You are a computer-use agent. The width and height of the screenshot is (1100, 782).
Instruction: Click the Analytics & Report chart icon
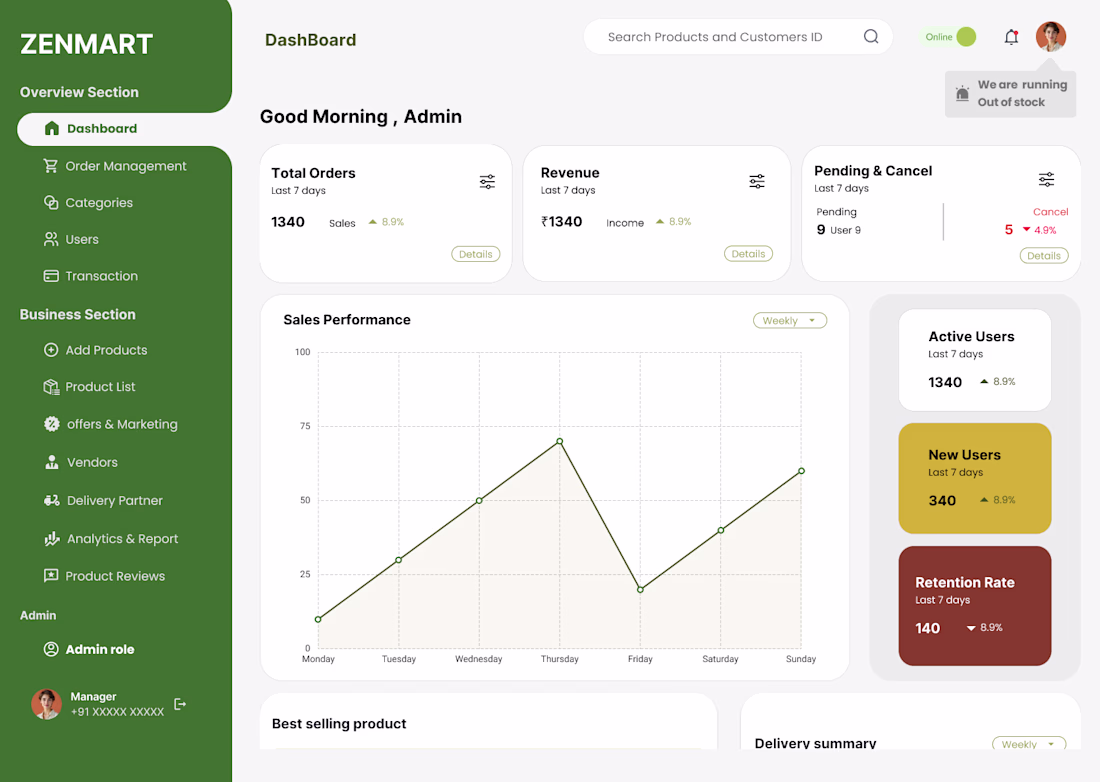click(x=52, y=539)
